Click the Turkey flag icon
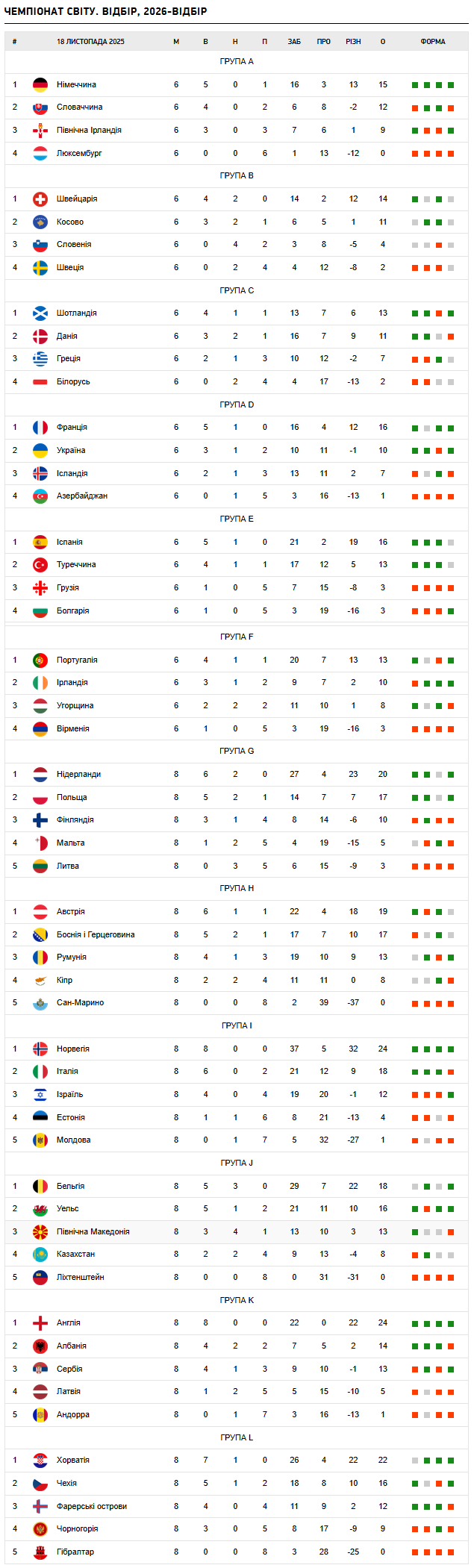The image size is (474, 1568). tap(40, 565)
